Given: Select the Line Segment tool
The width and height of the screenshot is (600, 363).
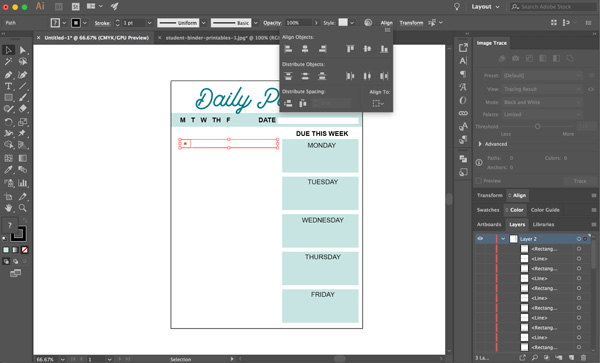Looking at the screenshot, I should click(x=23, y=86).
